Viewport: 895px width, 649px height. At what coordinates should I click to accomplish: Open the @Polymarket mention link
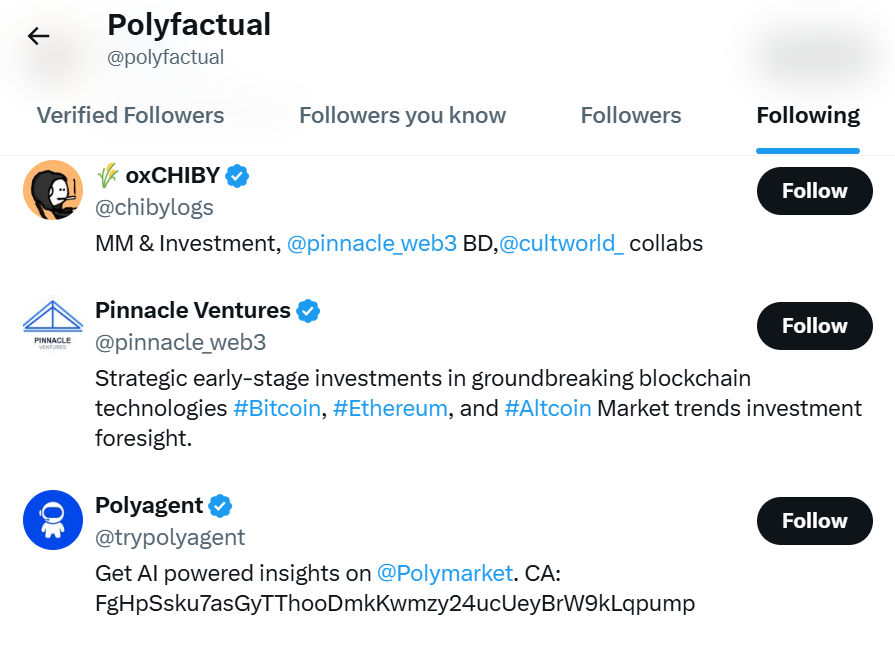pos(445,573)
